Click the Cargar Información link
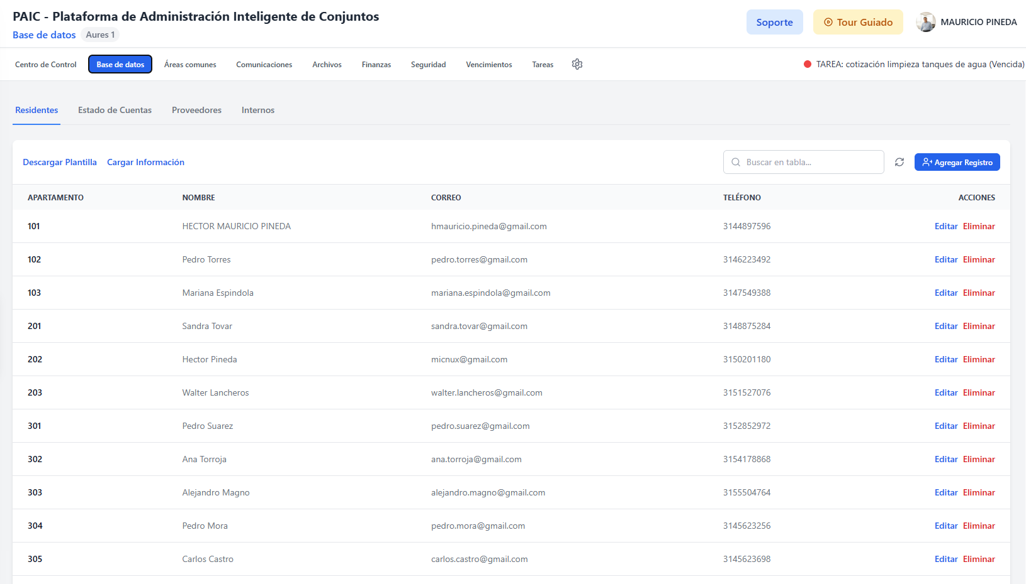1026x584 pixels. [x=145, y=162]
